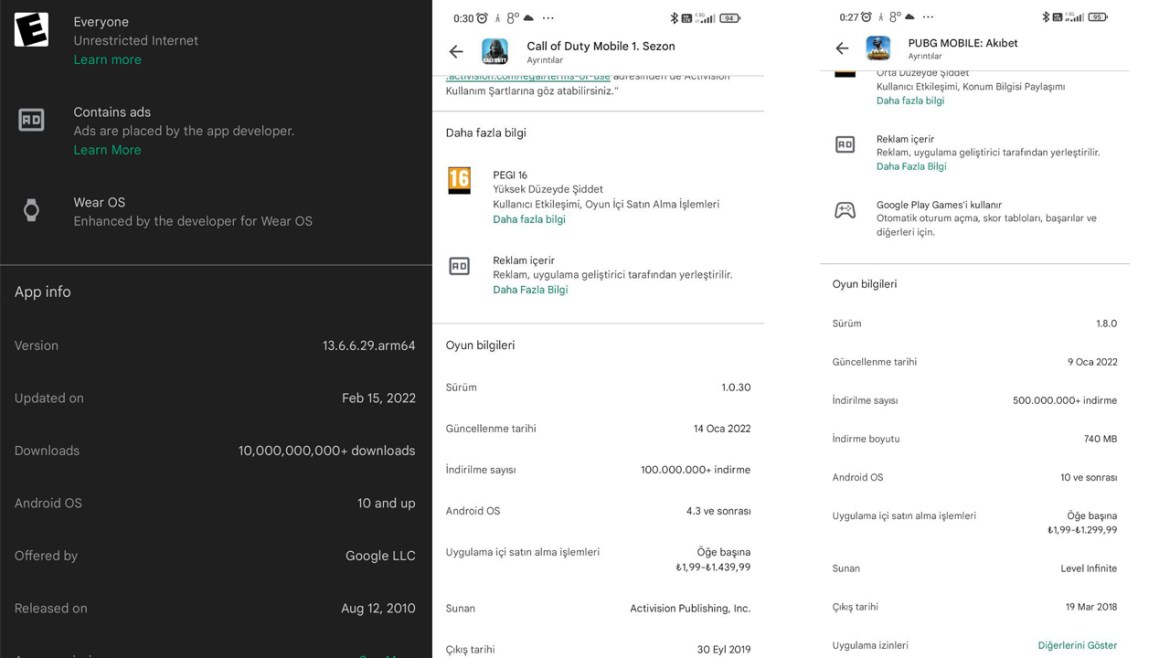This screenshot has width=1170, height=658.
Task: Select version value 13.6.6.29.arm64
Action: pos(369,345)
